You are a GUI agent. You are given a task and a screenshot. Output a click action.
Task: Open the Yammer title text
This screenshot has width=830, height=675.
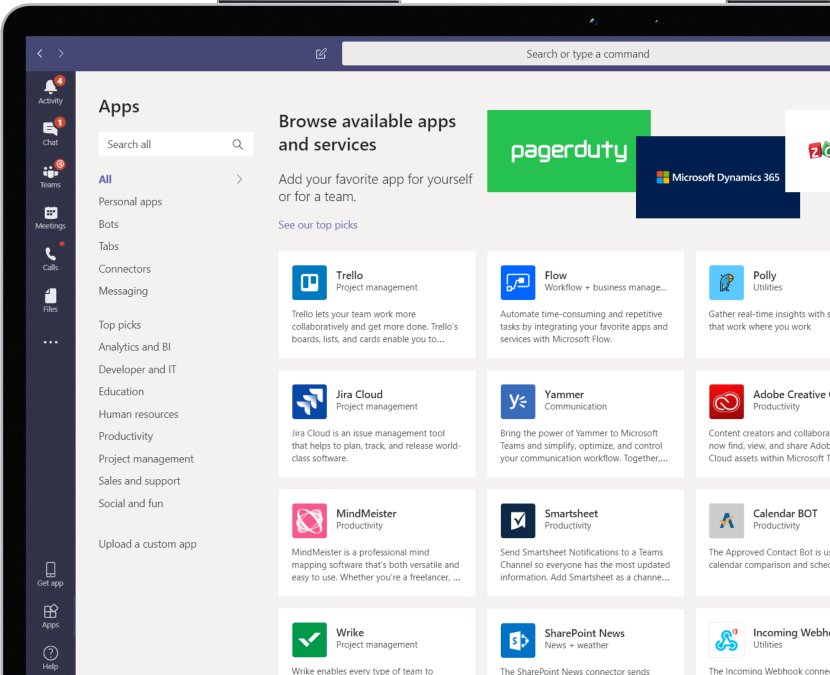564,394
